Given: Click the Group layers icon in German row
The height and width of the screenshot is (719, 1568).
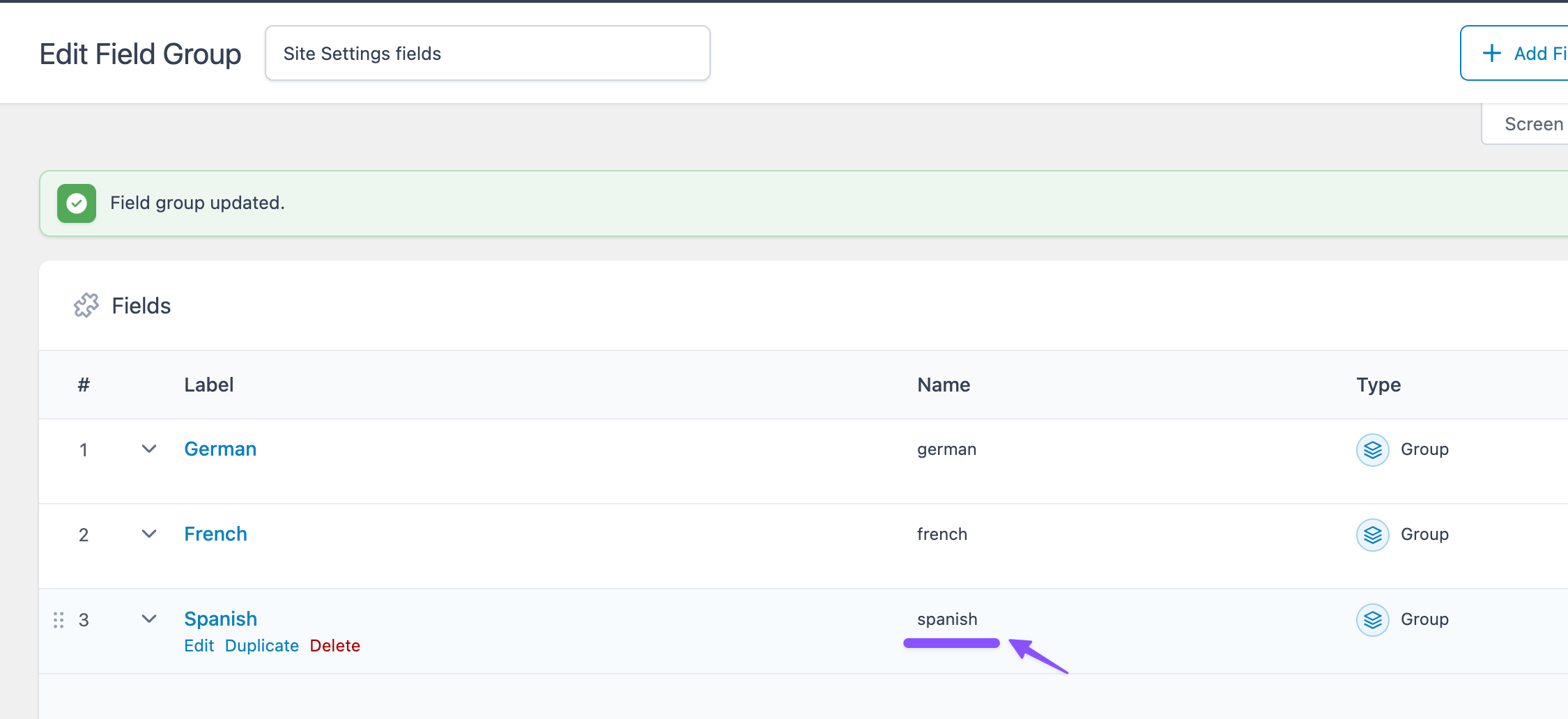Looking at the screenshot, I should tap(1372, 450).
